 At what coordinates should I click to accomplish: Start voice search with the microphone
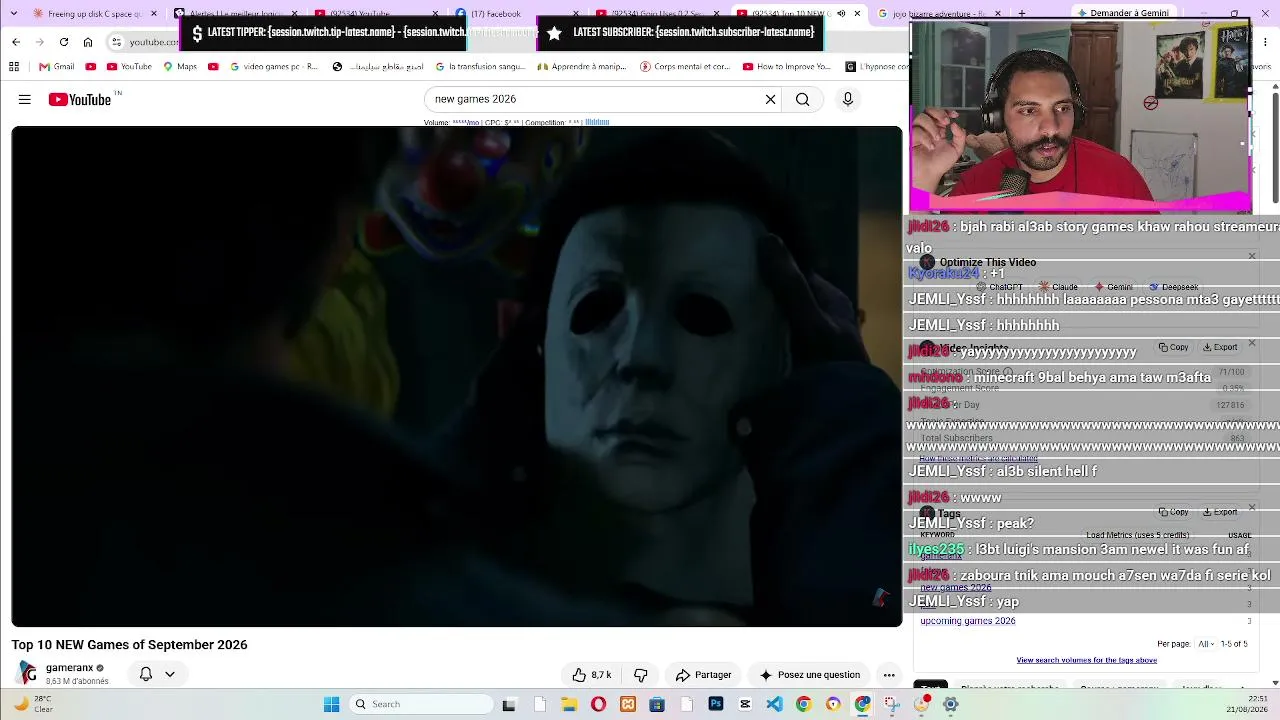point(847,99)
